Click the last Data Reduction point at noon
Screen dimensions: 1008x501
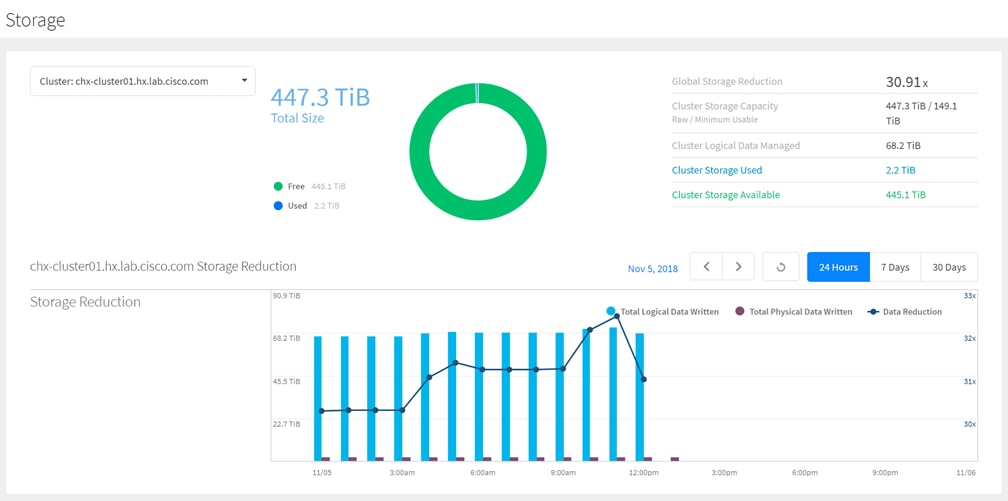pos(644,379)
